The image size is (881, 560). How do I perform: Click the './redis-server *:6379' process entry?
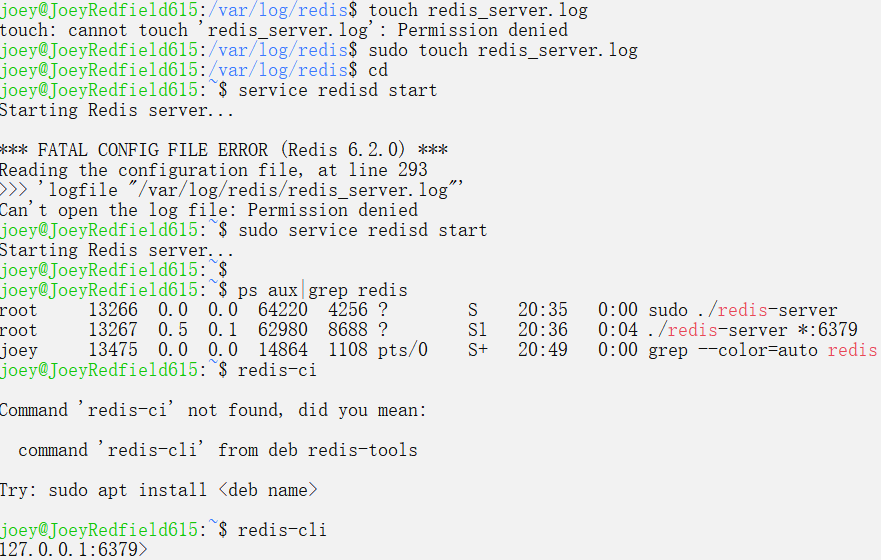pos(752,330)
